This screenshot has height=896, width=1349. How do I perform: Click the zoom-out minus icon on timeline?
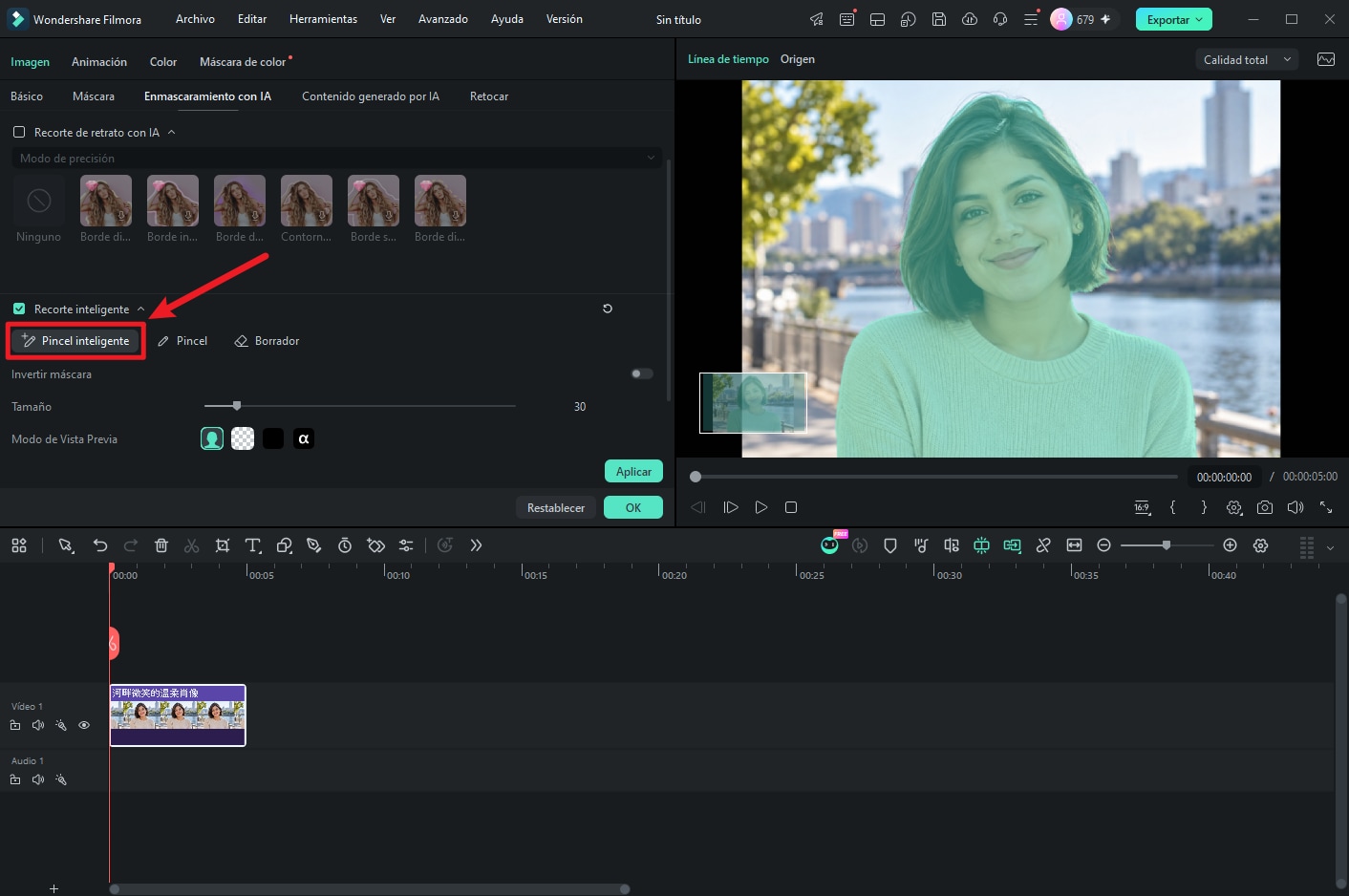1104,545
